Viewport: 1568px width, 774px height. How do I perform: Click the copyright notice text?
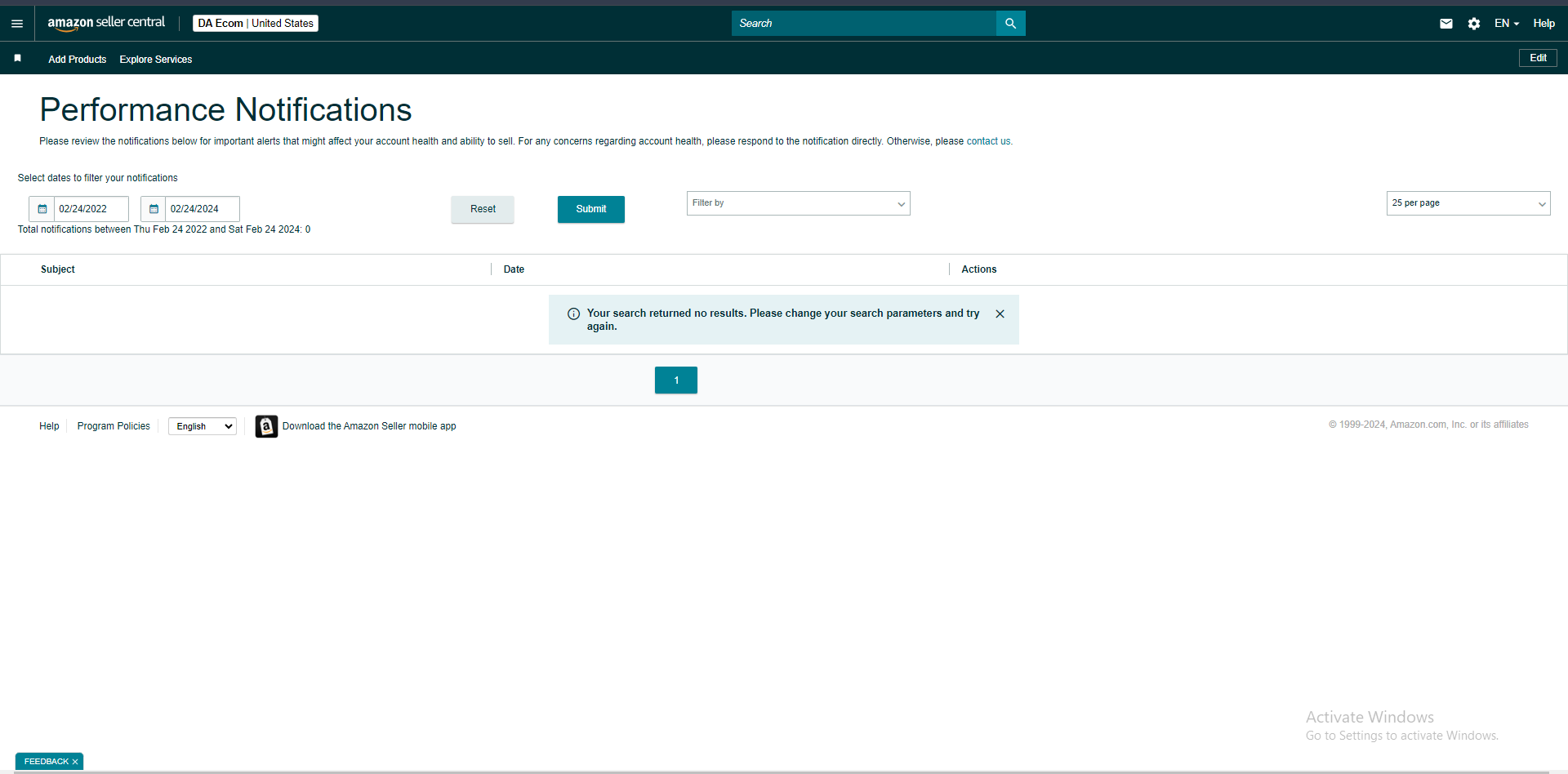coord(1428,425)
